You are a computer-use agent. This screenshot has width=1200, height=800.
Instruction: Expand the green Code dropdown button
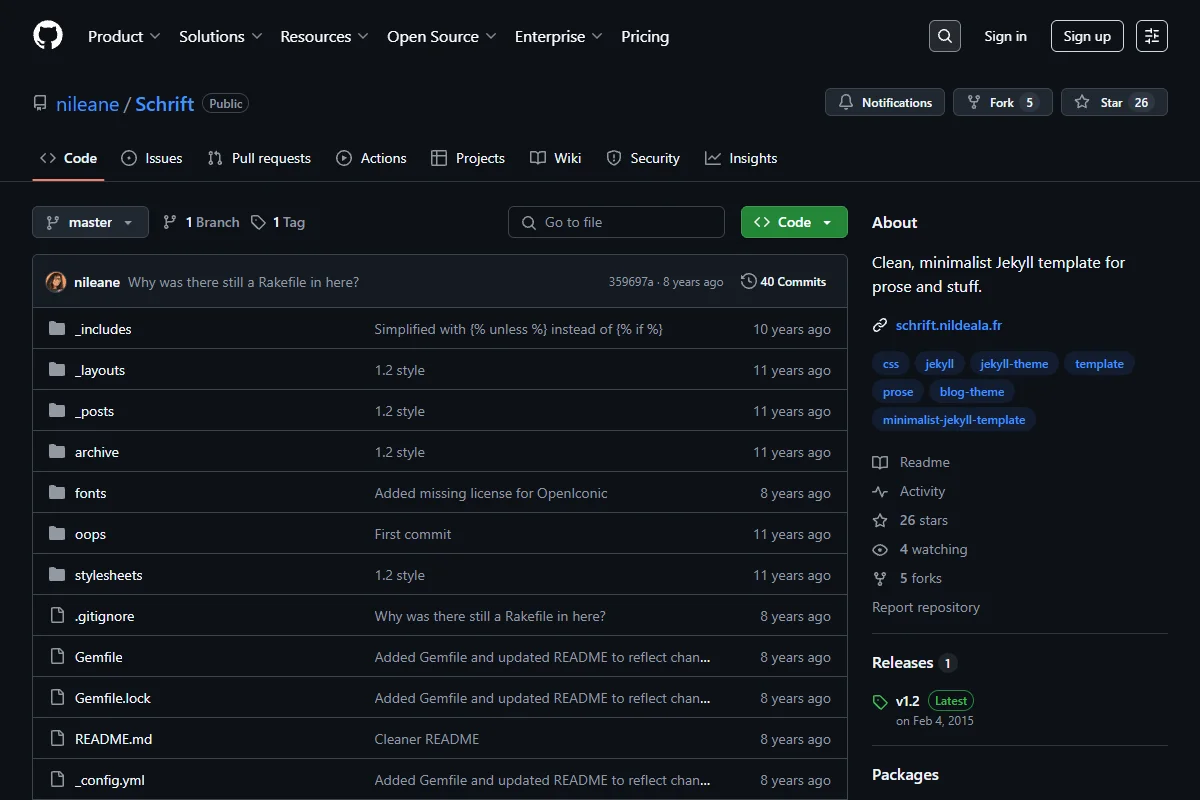[x=794, y=222]
